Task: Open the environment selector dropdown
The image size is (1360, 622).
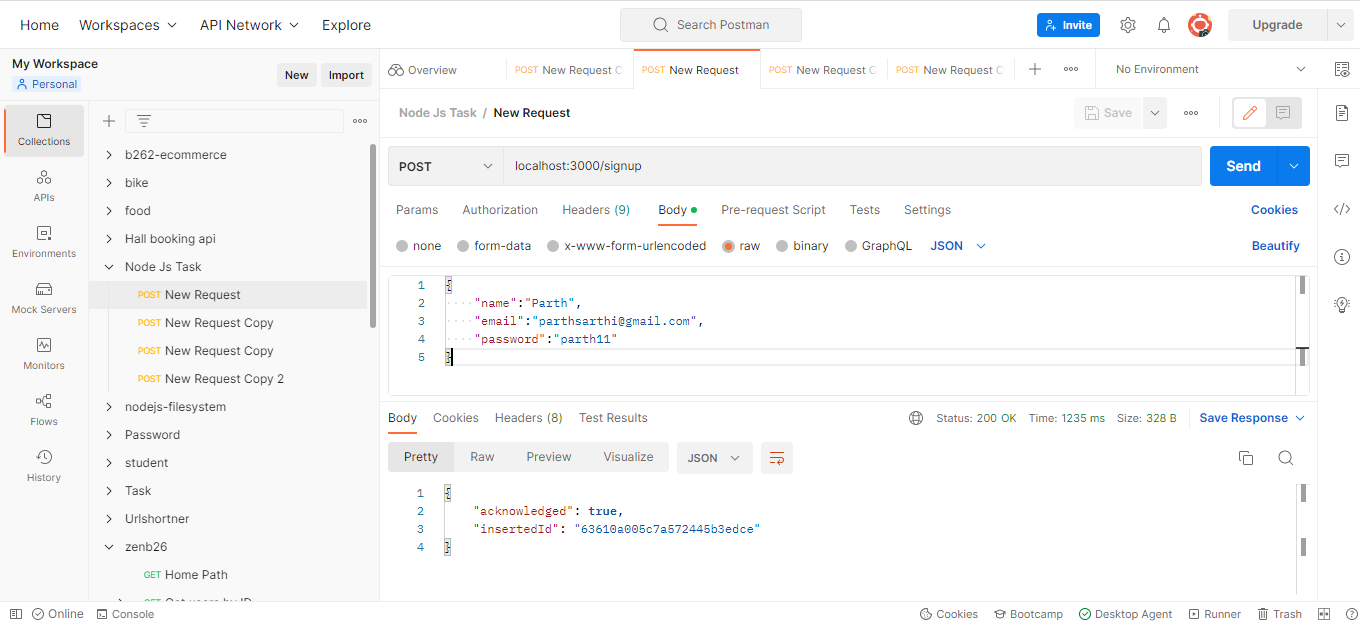Action: [1204, 68]
